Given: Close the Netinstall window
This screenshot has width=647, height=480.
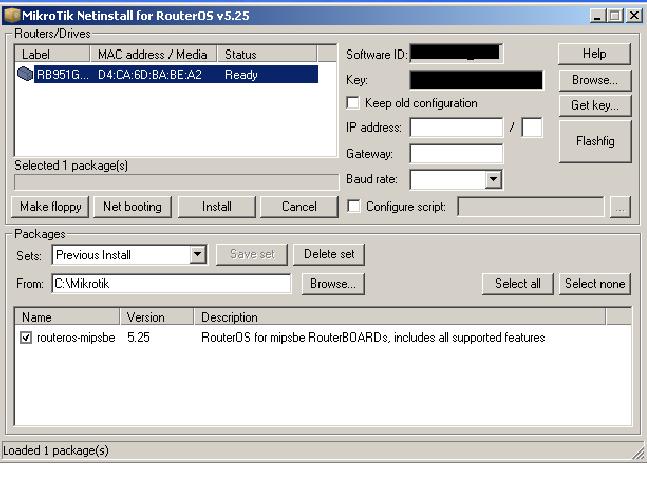Looking at the screenshot, I should [x=634, y=16].
